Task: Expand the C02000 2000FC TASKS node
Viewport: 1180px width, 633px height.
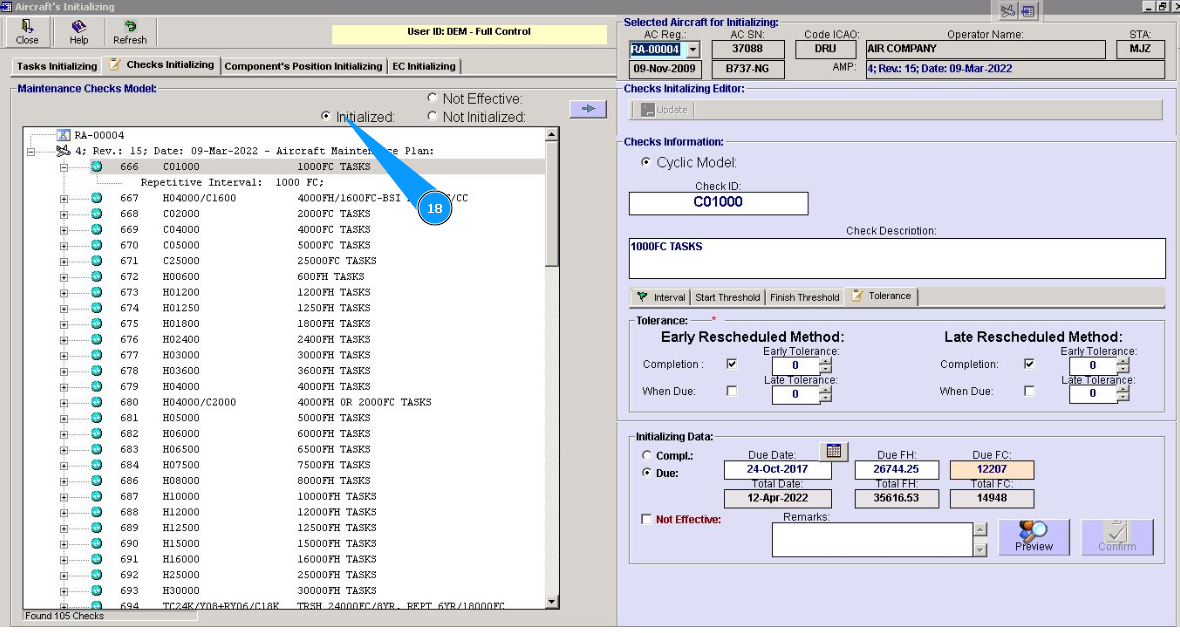Action: (64, 214)
